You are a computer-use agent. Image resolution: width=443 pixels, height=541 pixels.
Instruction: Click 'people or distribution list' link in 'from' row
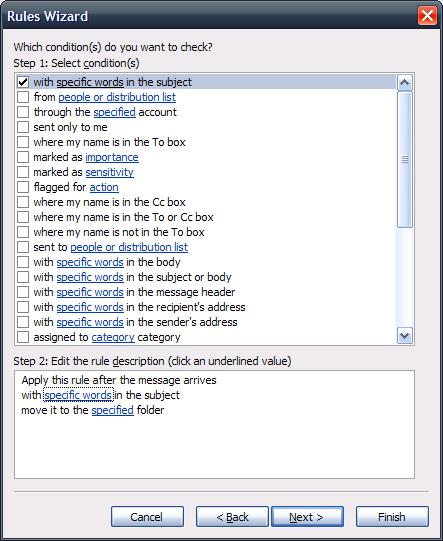(x=117, y=97)
